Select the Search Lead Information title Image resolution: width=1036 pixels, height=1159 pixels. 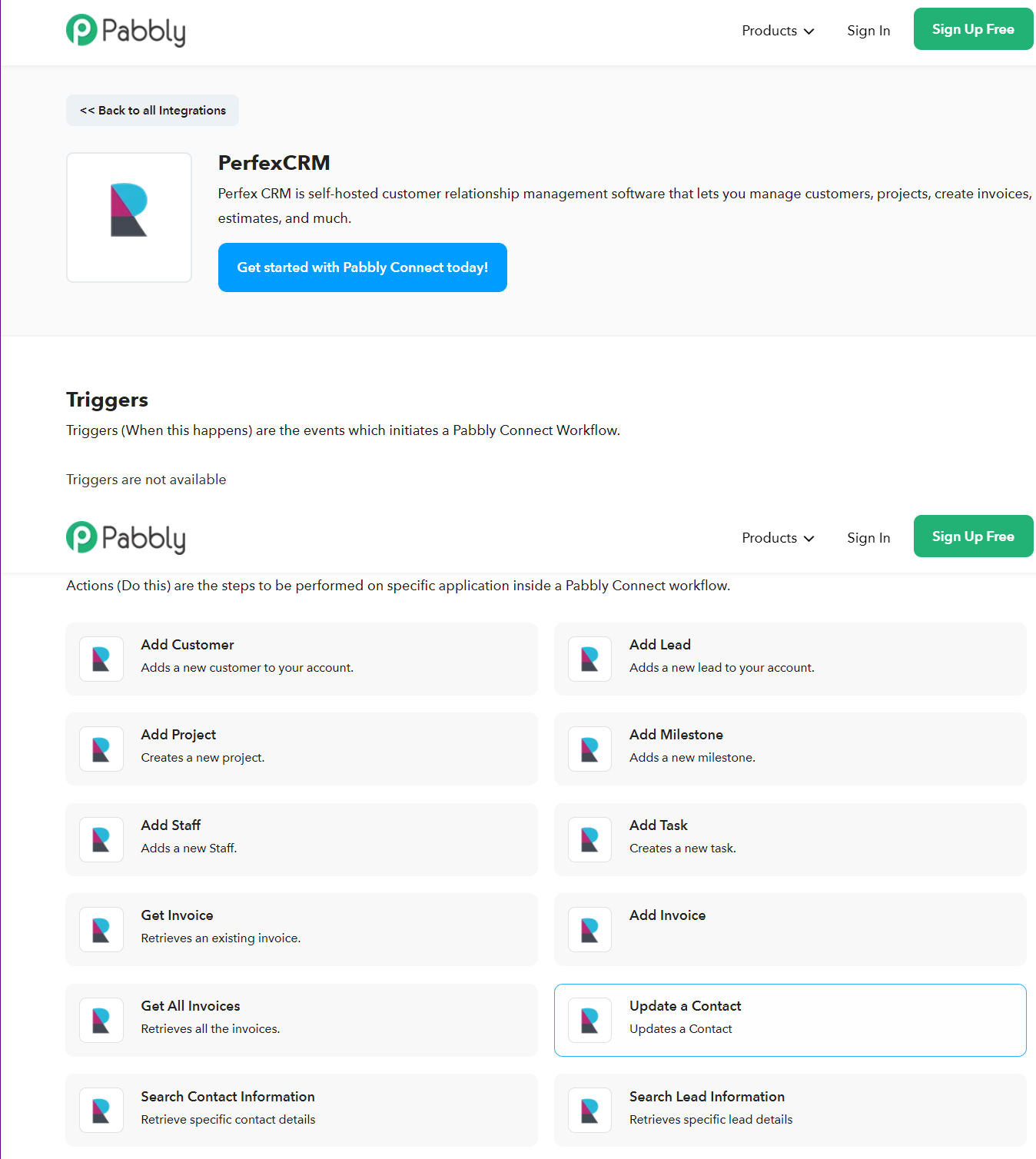coord(707,1097)
